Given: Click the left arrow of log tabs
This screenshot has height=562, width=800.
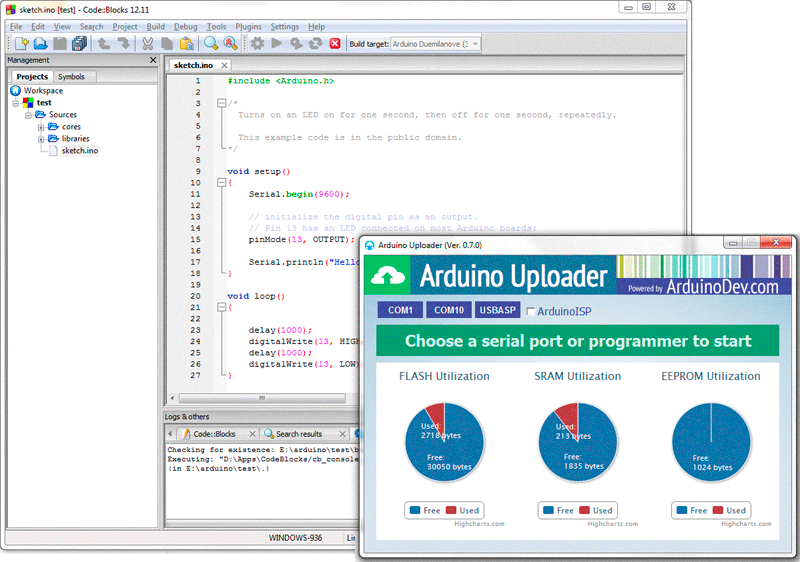Looking at the screenshot, I should 170,434.
